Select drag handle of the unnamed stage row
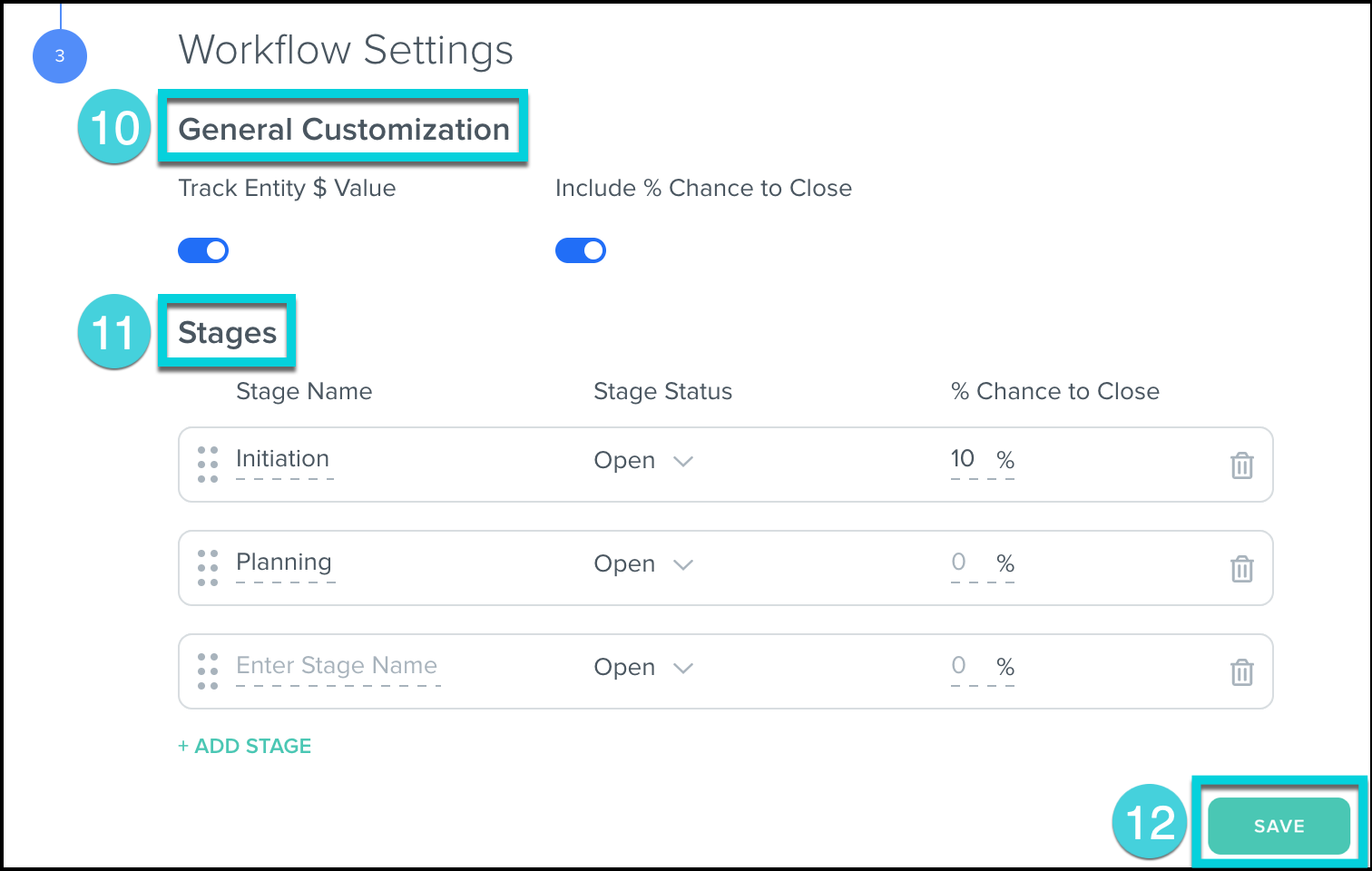Image resolution: width=1372 pixels, height=871 pixels. (x=208, y=671)
